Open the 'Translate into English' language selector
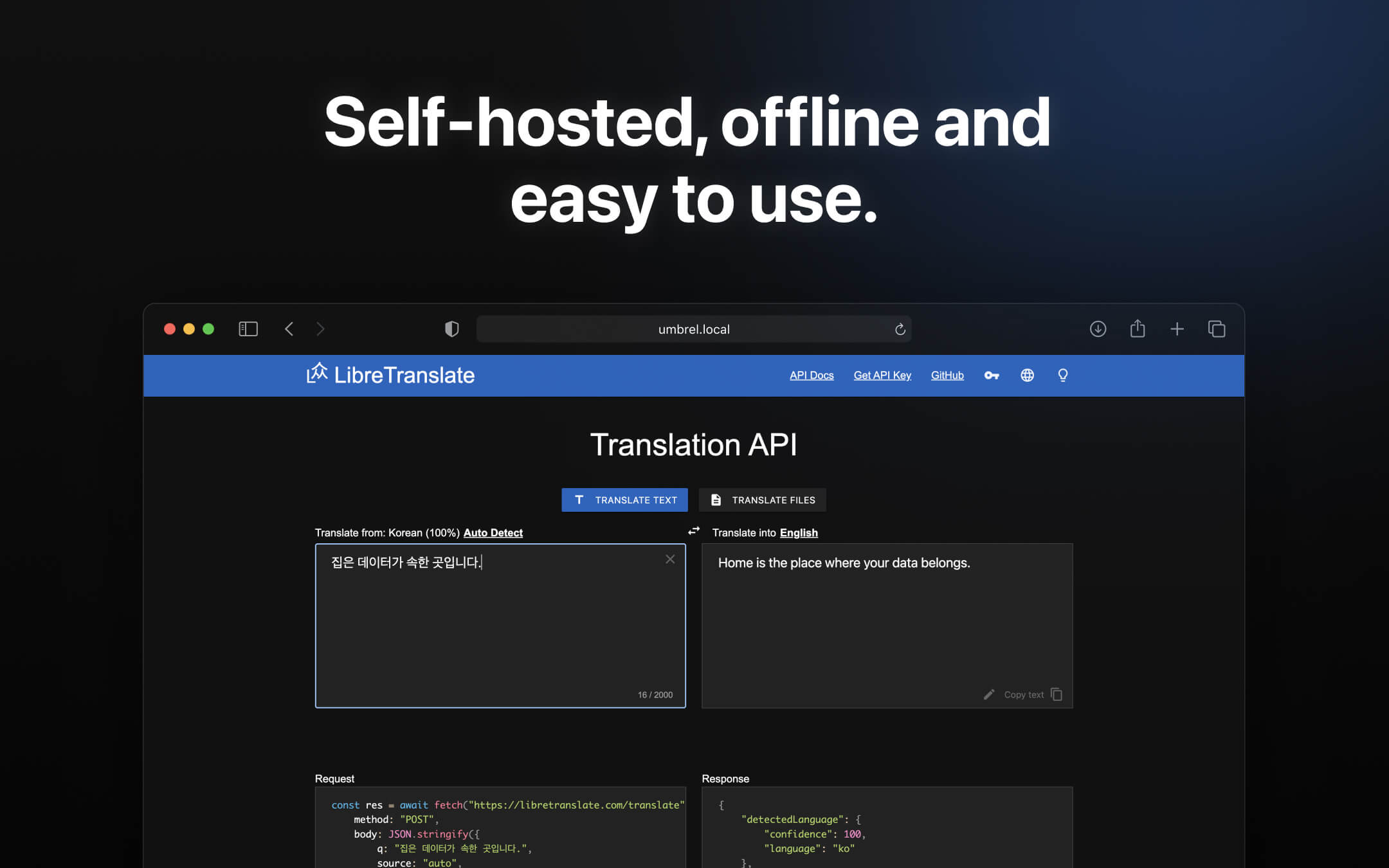 point(799,532)
